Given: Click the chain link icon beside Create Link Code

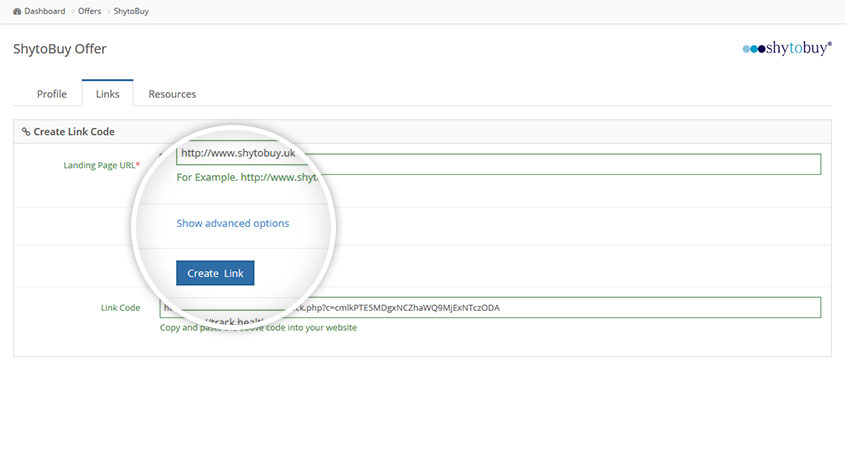Looking at the screenshot, I should pos(26,131).
